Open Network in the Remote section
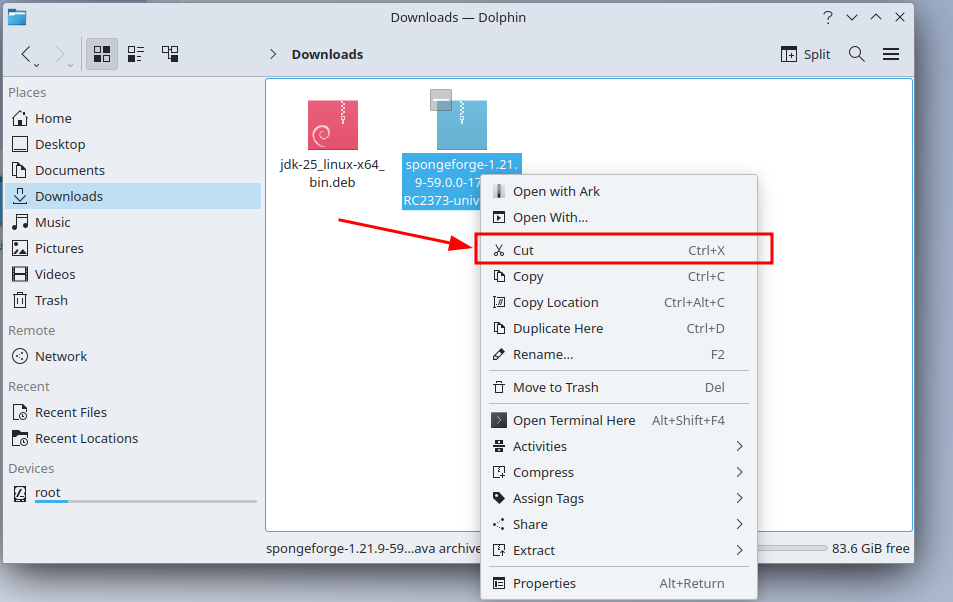 [60, 356]
